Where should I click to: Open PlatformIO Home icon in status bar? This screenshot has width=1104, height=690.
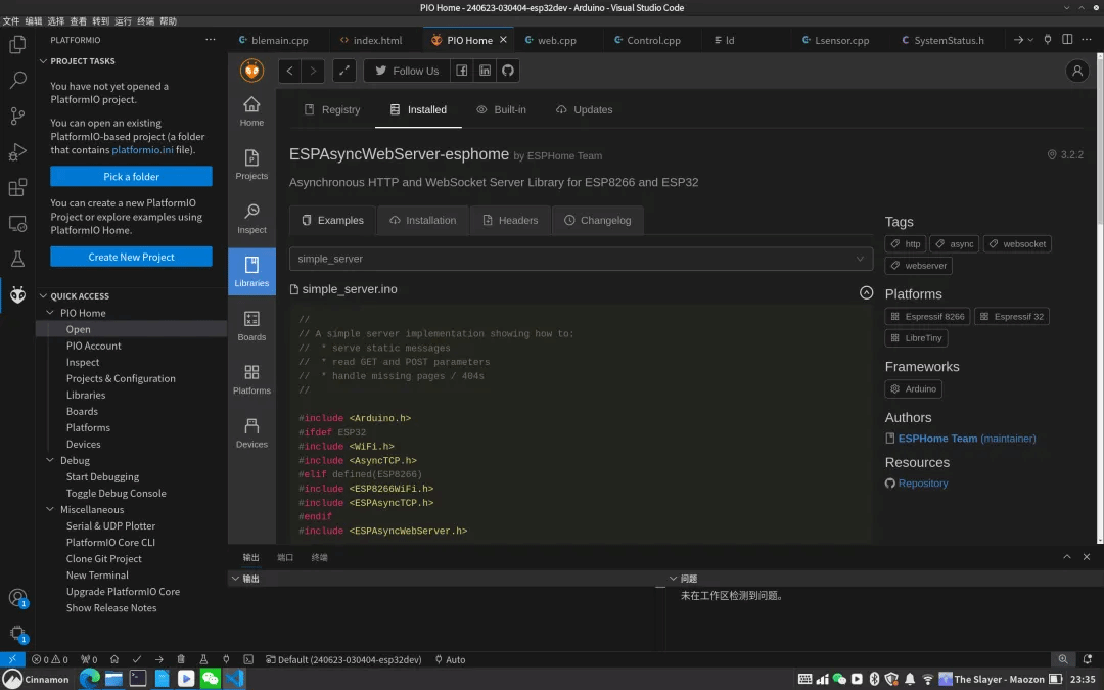point(114,659)
